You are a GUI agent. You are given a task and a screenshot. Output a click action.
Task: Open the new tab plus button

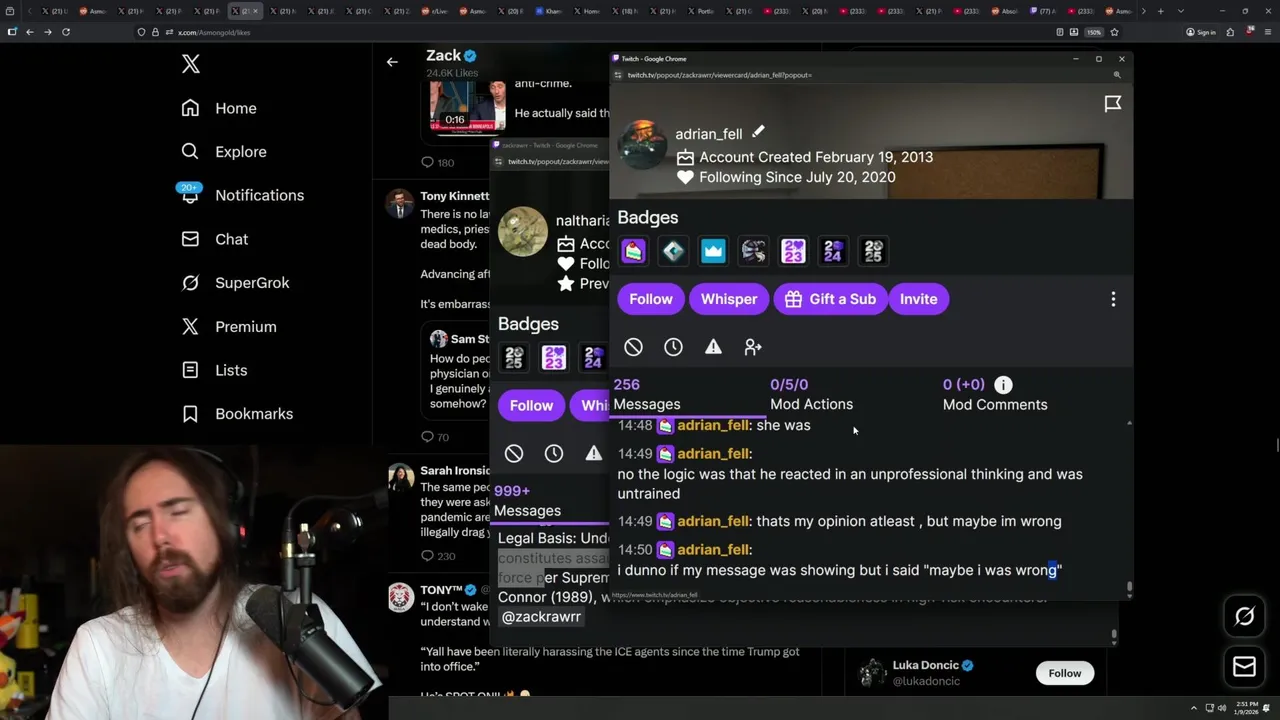pos(1160,11)
